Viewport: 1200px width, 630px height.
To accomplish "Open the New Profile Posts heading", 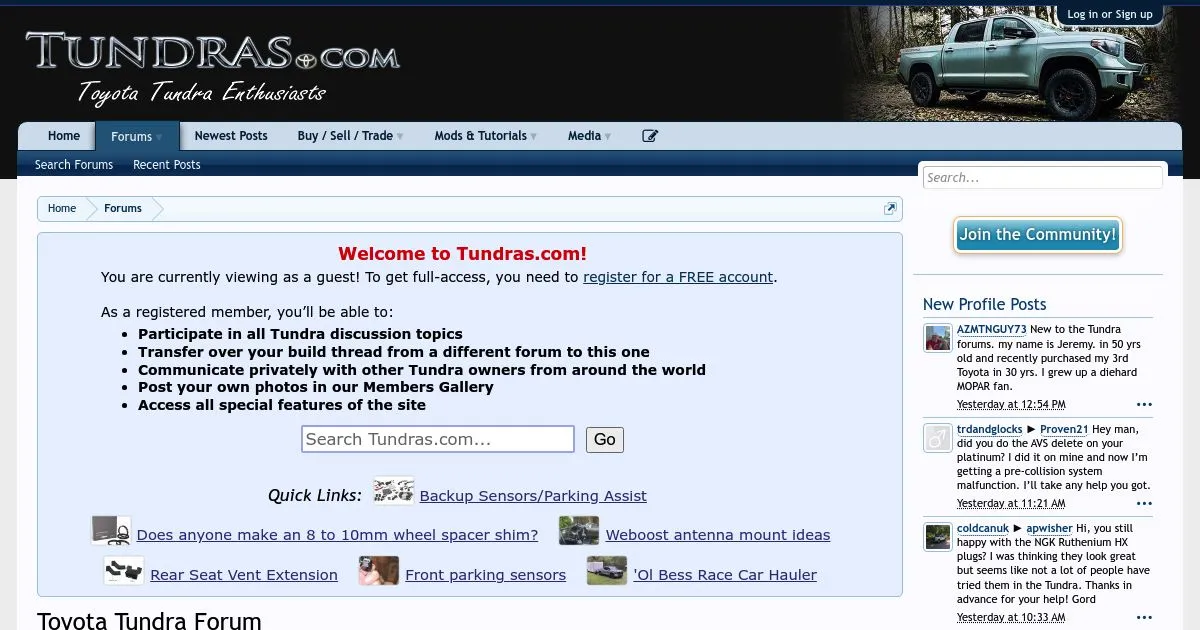I will [984, 304].
